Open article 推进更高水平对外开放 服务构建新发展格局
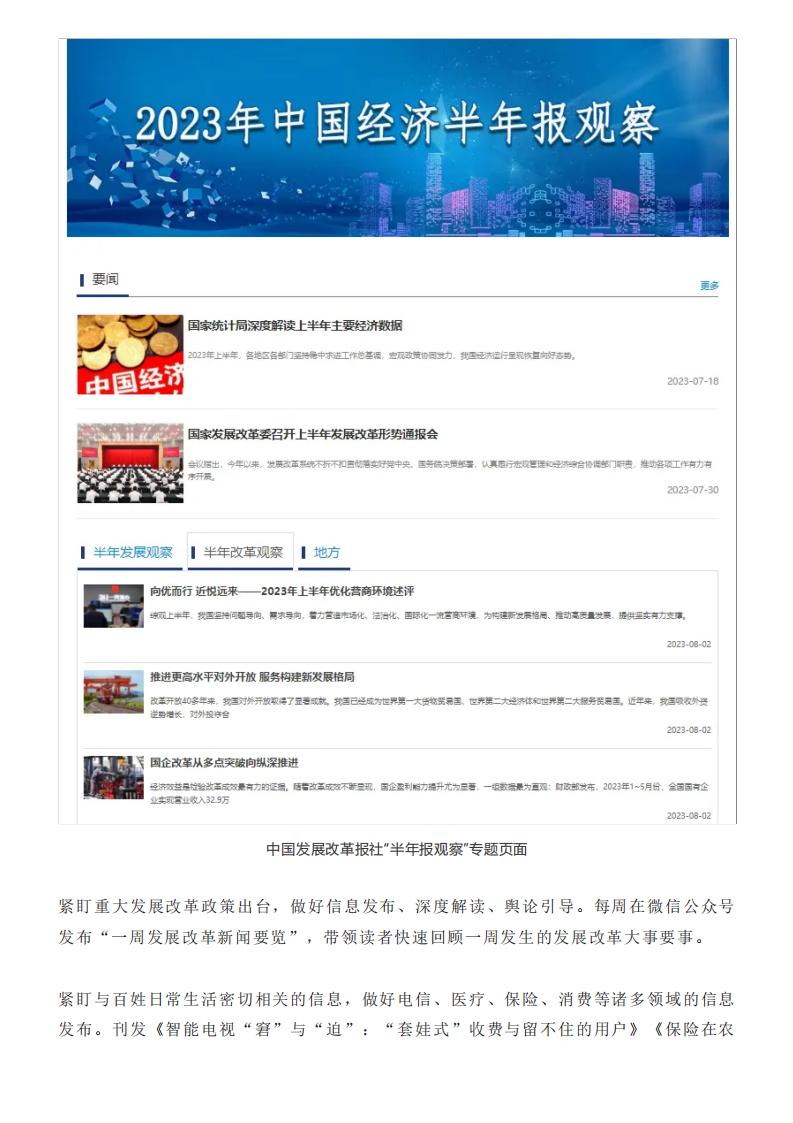Viewport: 793px width, 1123px height. click(x=252, y=677)
